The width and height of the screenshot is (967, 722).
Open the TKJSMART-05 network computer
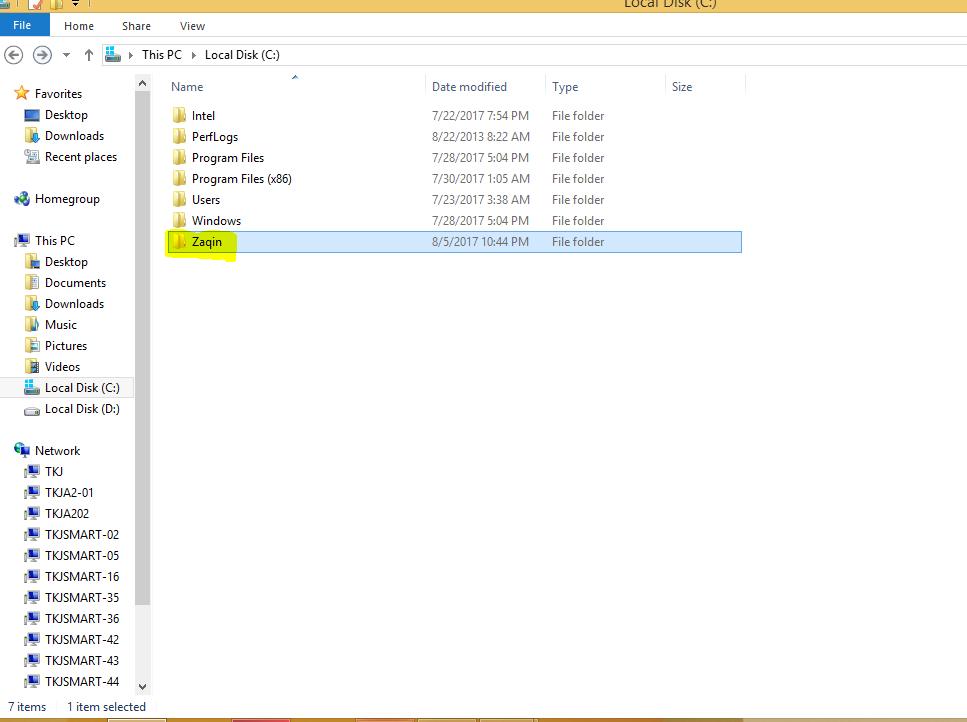point(81,556)
